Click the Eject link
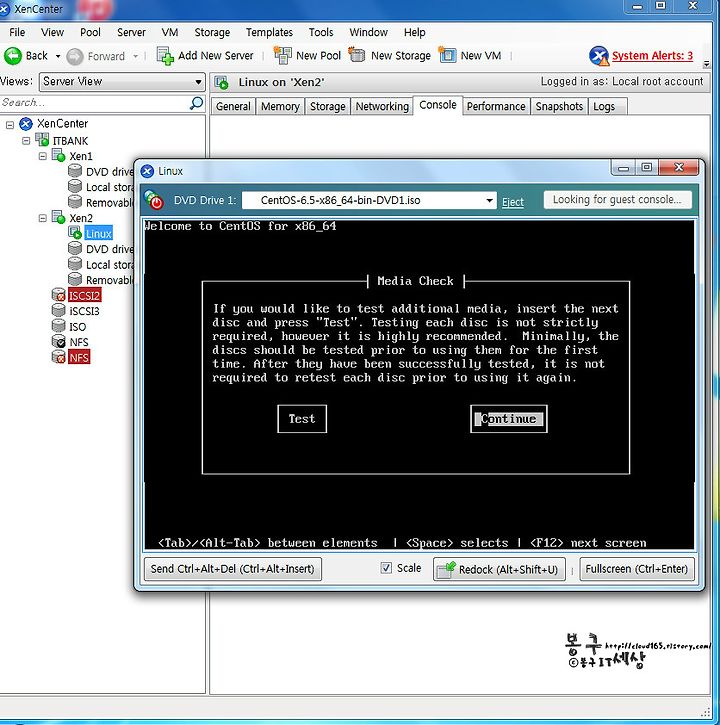Viewport: 720px width, 725px height. [513, 202]
